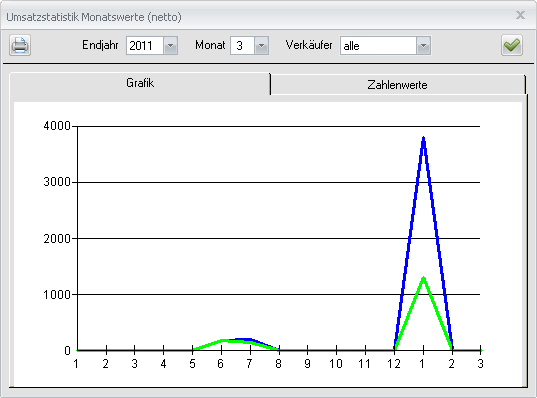537x398 pixels.
Task: Click the x-axis label 5
Action: (x=192, y=363)
